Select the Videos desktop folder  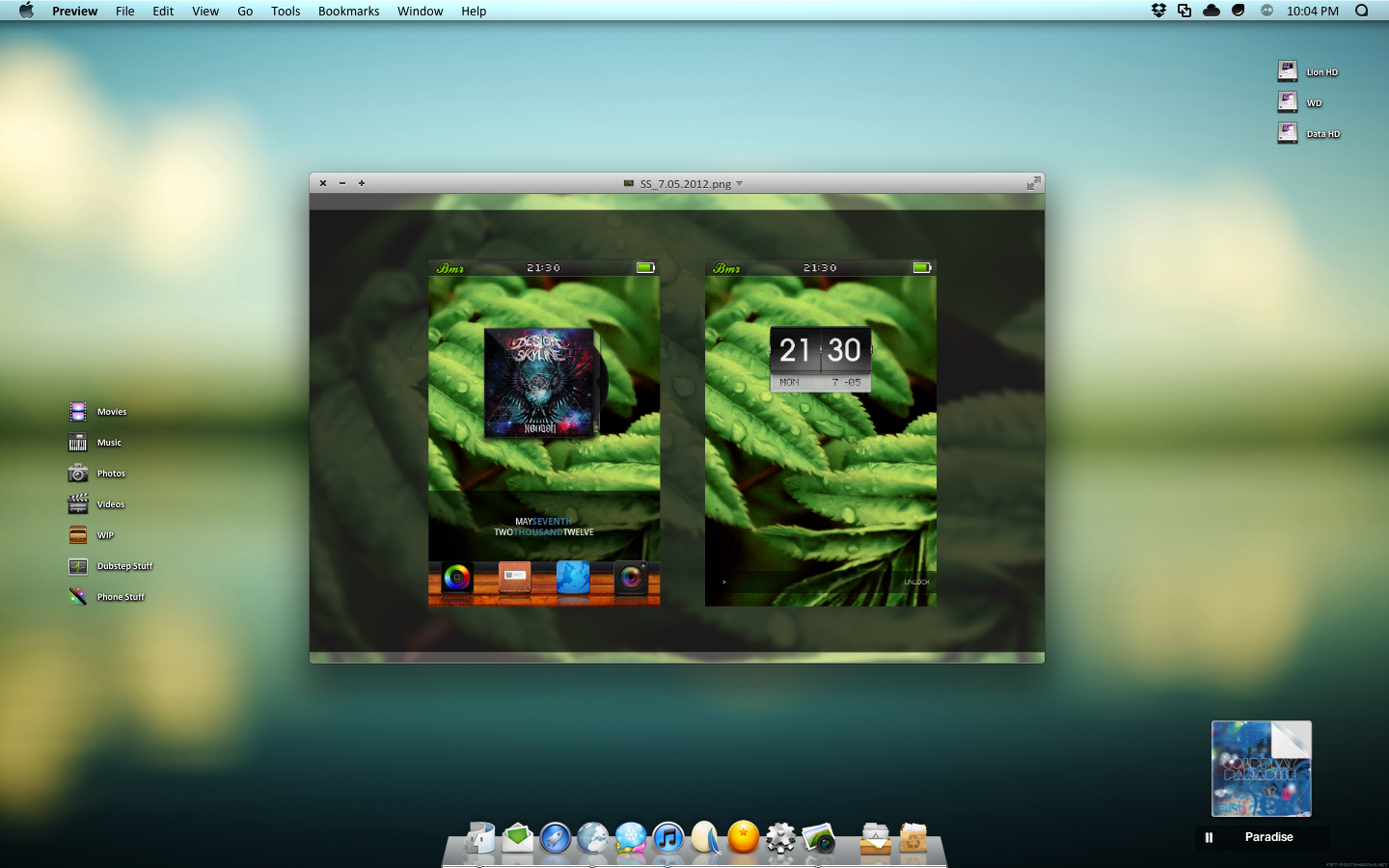coord(78,504)
